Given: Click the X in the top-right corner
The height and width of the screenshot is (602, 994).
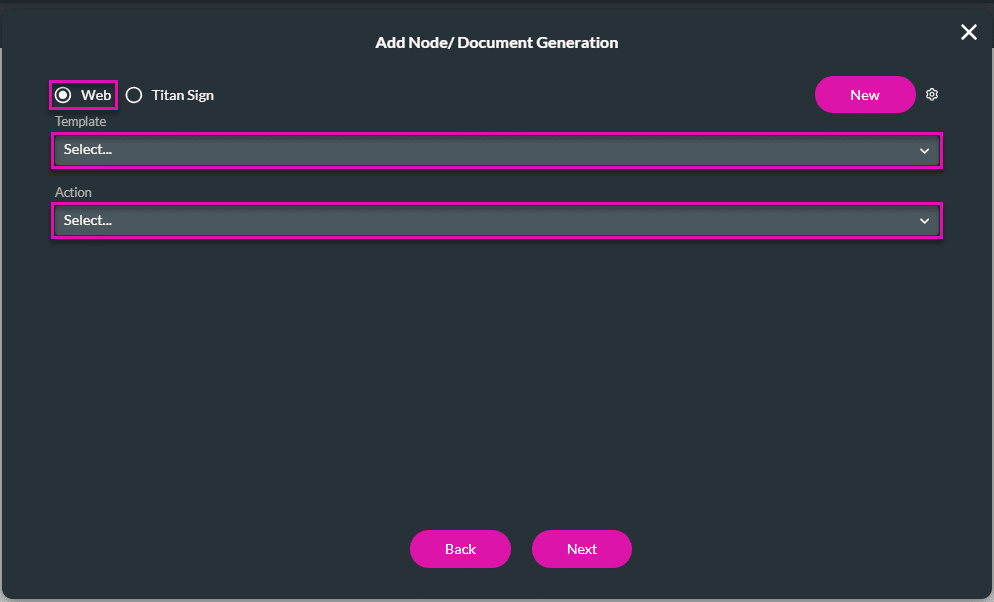Looking at the screenshot, I should [x=968, y=31].
